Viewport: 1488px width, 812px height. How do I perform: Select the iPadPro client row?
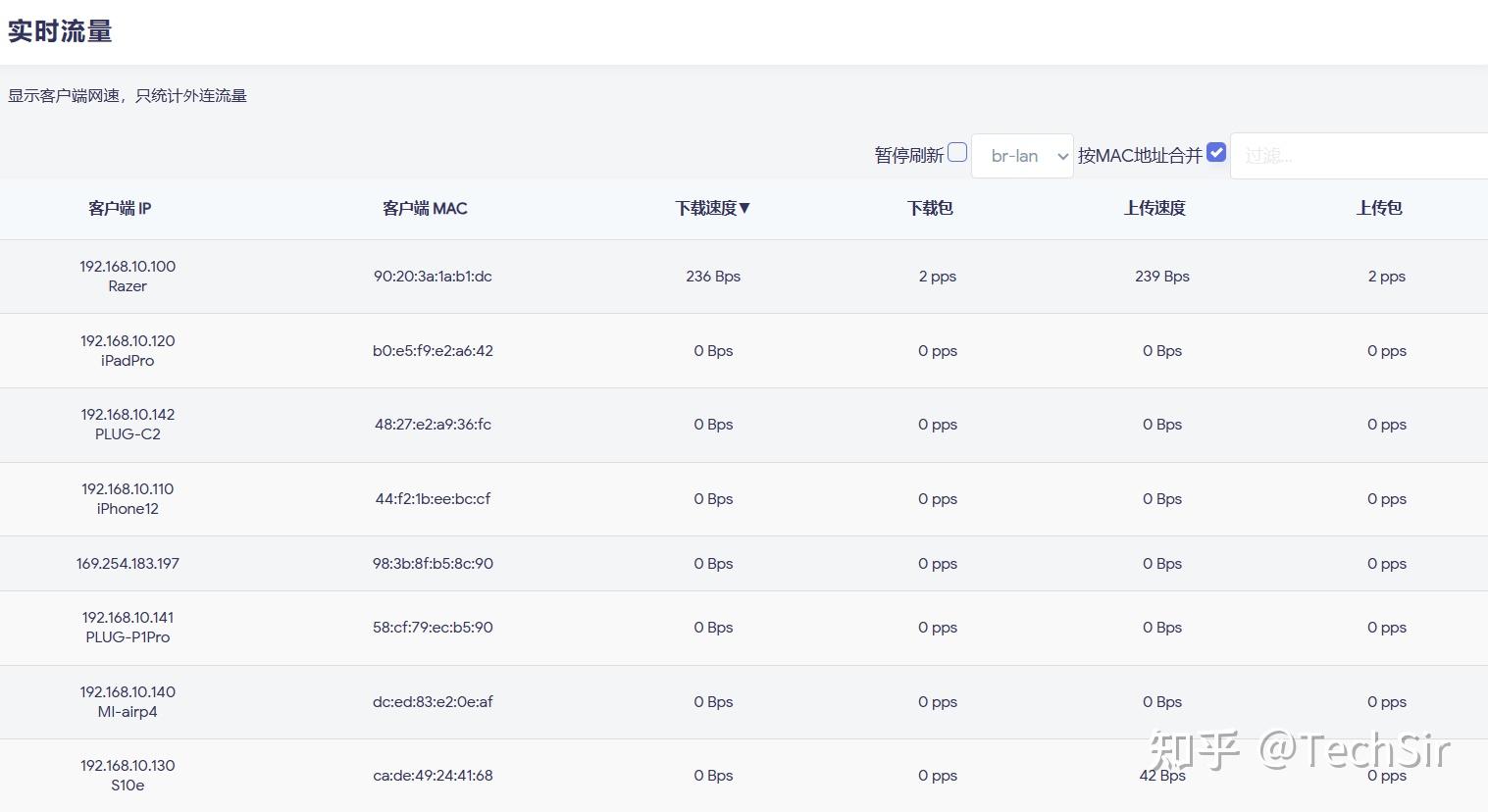[x=128, y=351]
